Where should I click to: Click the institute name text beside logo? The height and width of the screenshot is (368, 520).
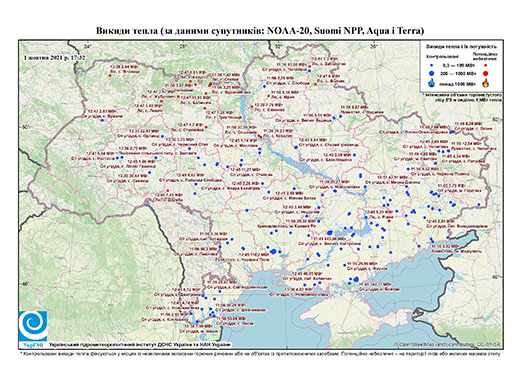140,344
